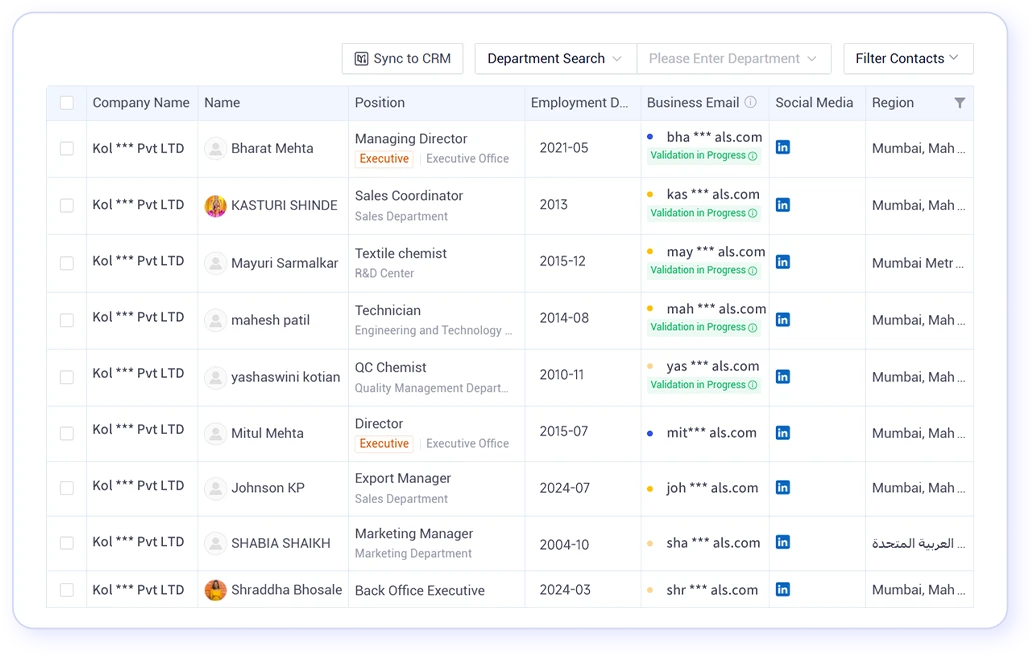Click employment date 2024-07
This screenshot has width=1035, height=657.
564,488
